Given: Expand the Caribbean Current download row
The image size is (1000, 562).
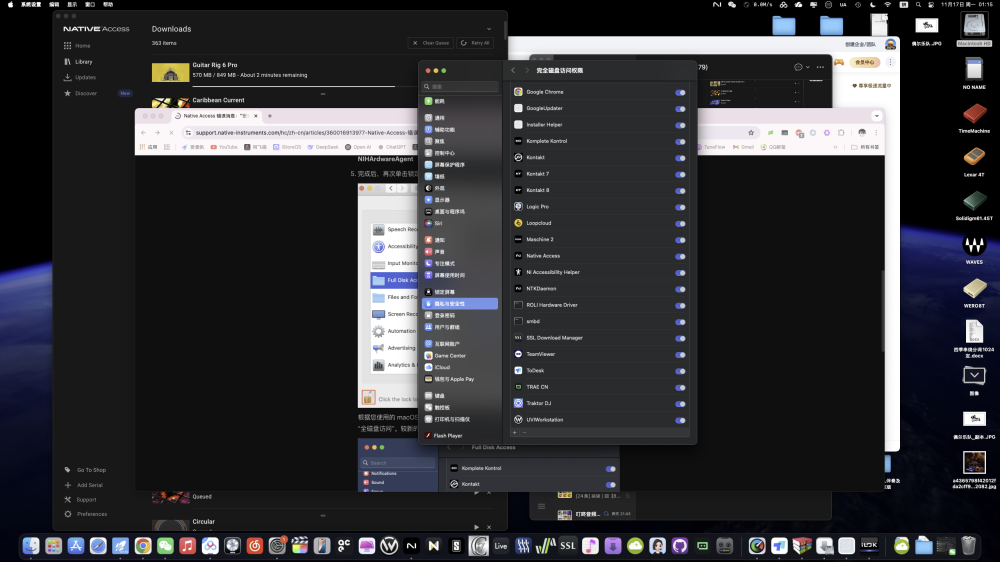Looking at the screenshot, I should click(x=323, y=94).
